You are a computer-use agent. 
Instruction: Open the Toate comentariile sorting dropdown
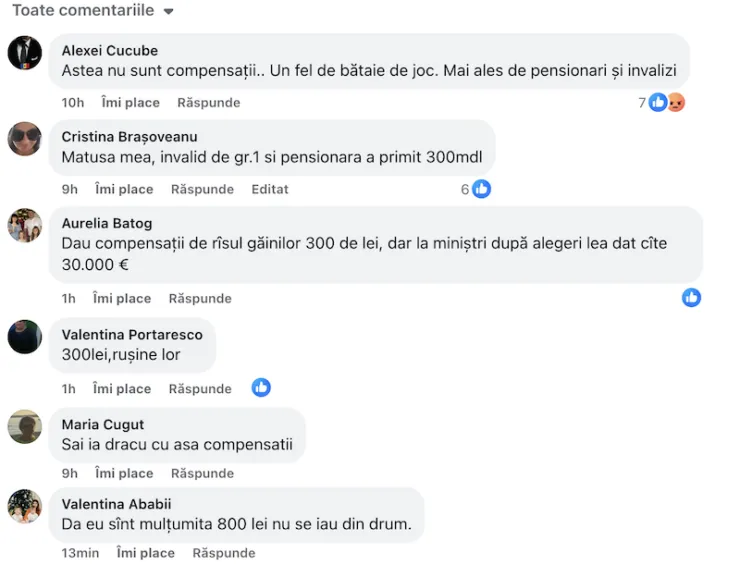click(x=93, y=10)
